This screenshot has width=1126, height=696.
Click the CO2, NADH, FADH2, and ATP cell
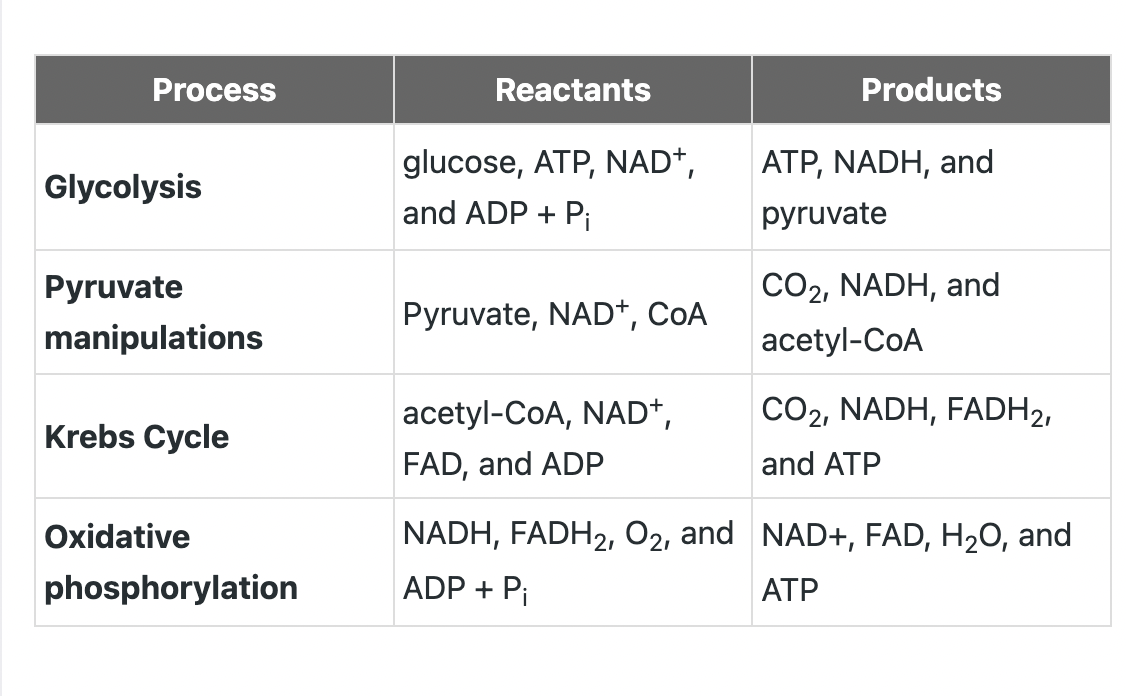tap(931, 437)
